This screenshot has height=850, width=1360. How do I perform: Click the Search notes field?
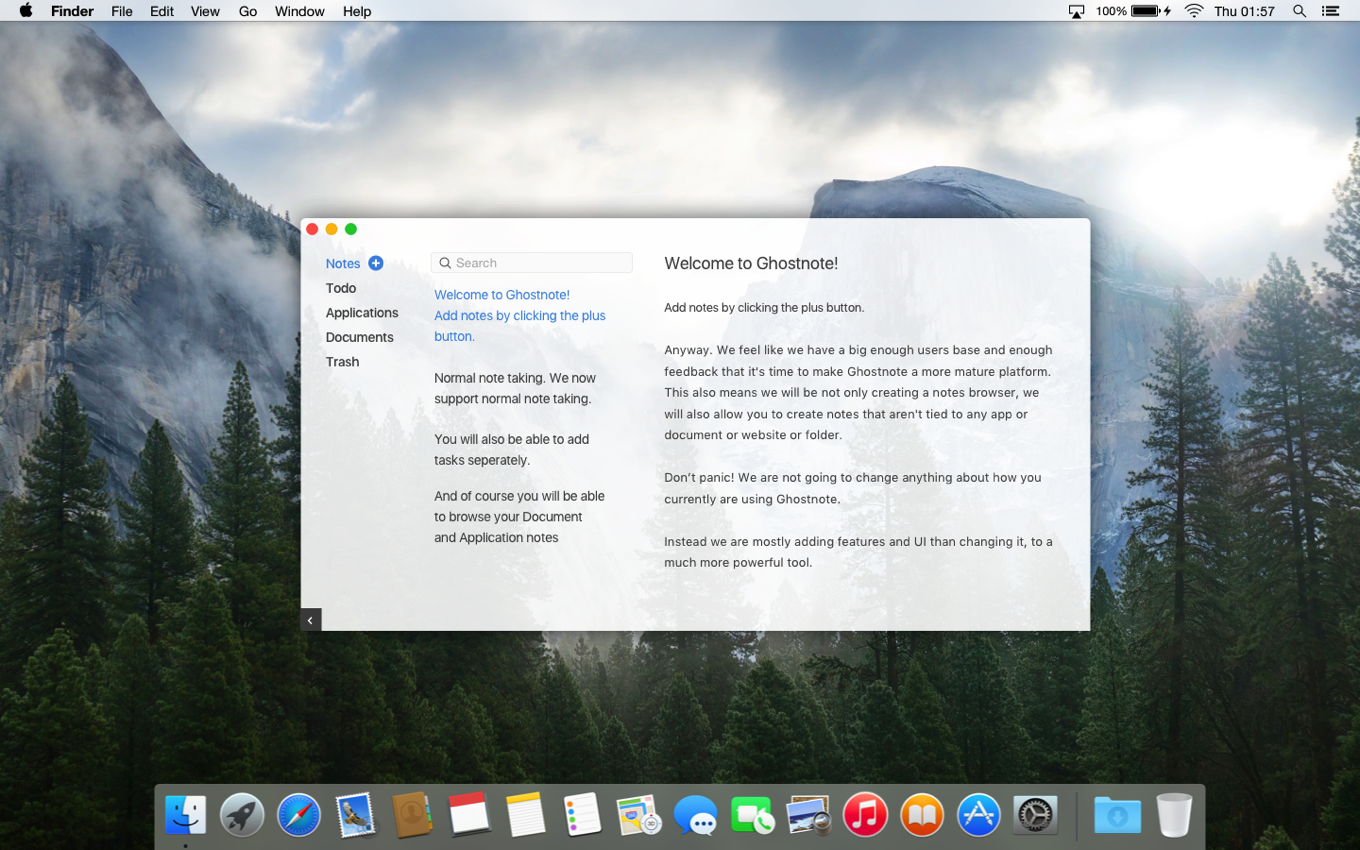click(532, 263)
